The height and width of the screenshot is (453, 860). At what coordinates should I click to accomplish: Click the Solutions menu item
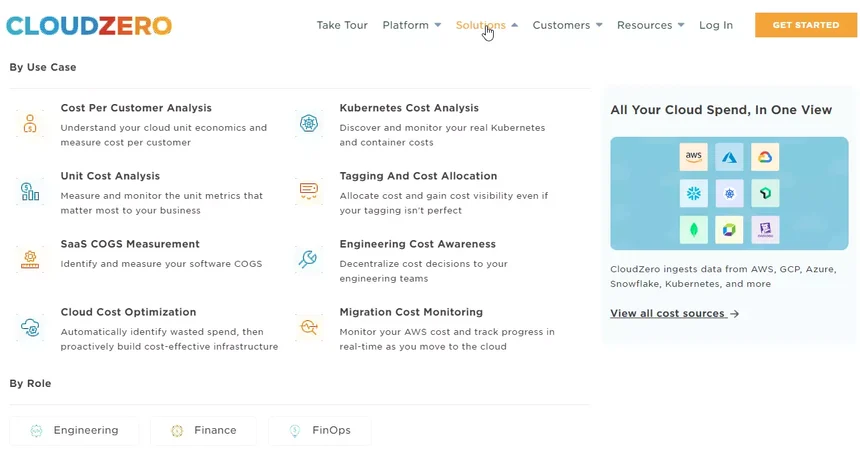click(480, 25)
